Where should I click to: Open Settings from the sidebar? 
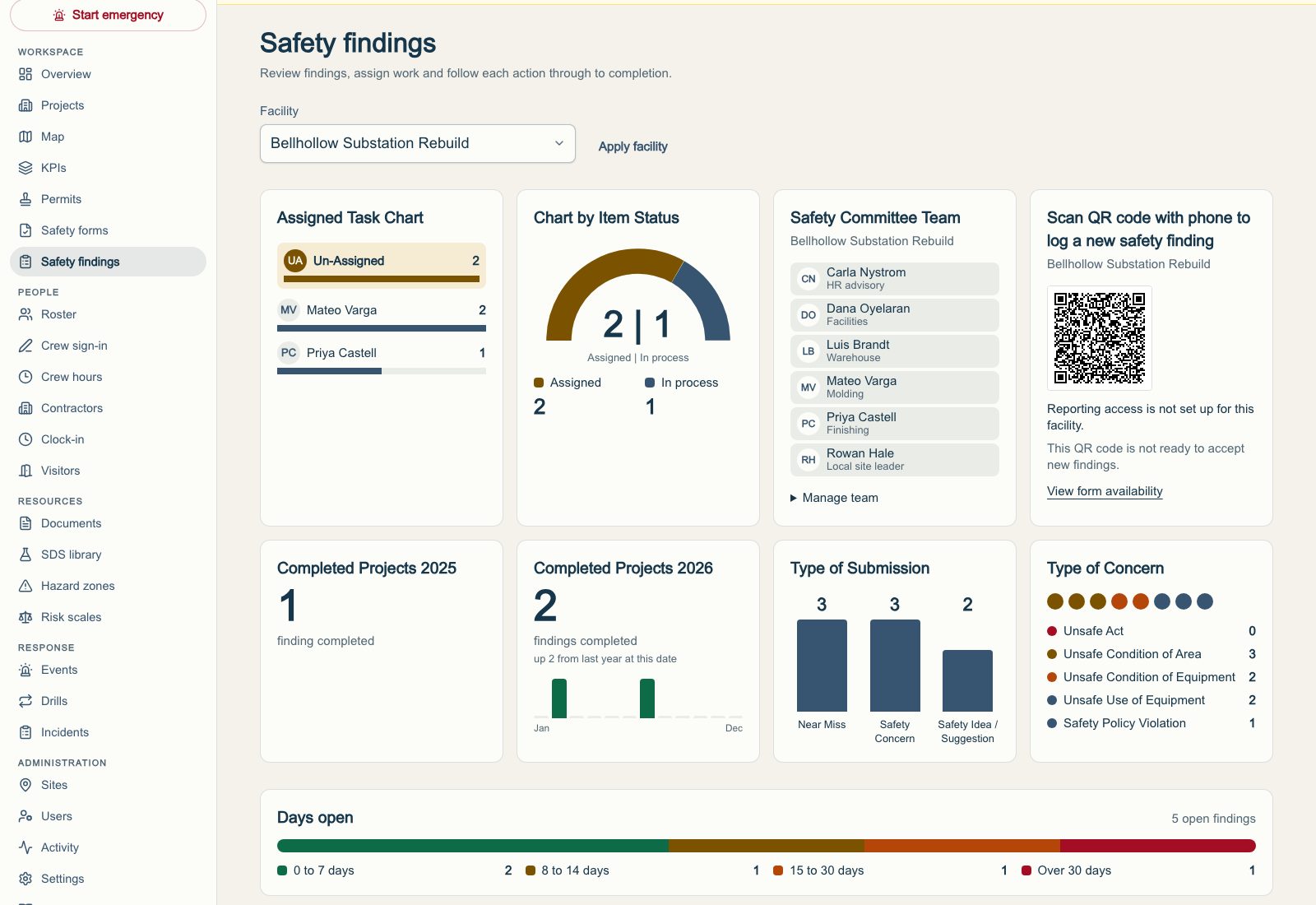[x=108, y=879]
